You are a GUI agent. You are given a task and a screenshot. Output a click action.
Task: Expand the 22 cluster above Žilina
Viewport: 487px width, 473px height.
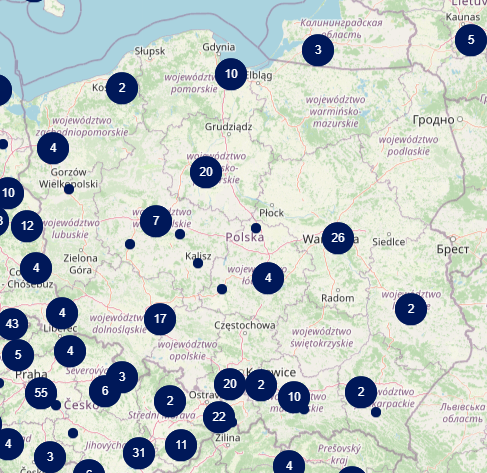point(219,417)
